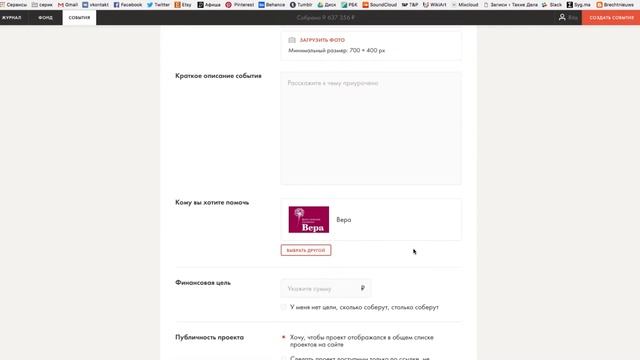Select 'Сделать проект доступным только по ссылке' radio

[283, 358]
